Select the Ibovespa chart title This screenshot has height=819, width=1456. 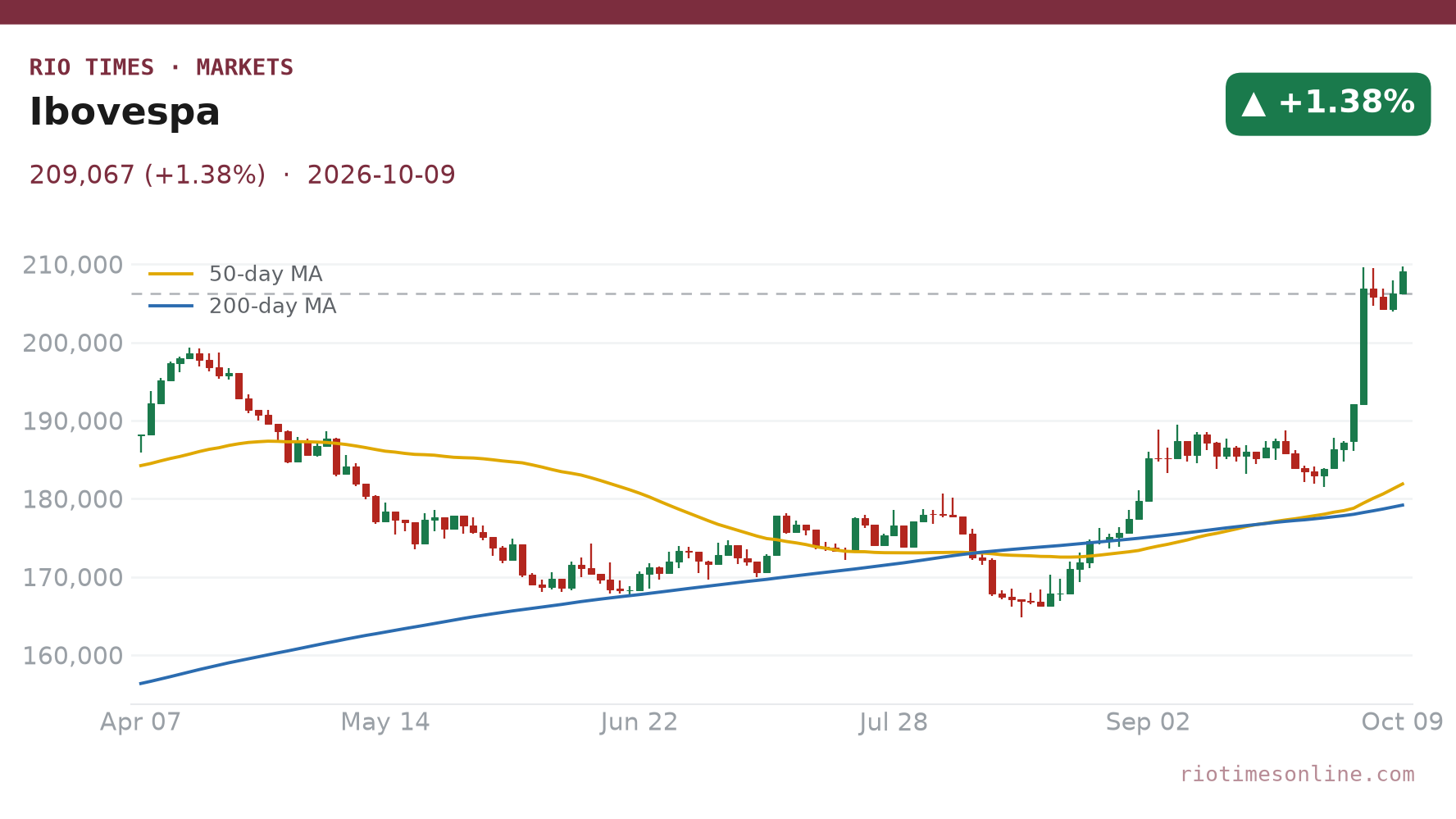(125, 112)
